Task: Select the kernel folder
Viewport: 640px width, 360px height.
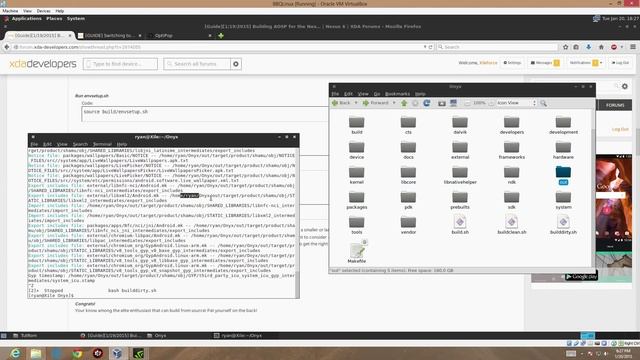Action: click(x=357, y=175)
